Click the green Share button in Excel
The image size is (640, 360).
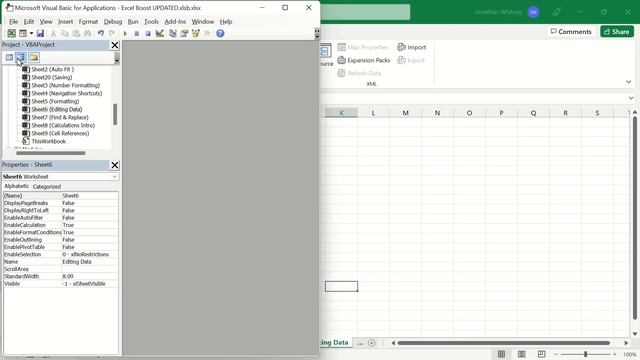click(x=617, y=31)
